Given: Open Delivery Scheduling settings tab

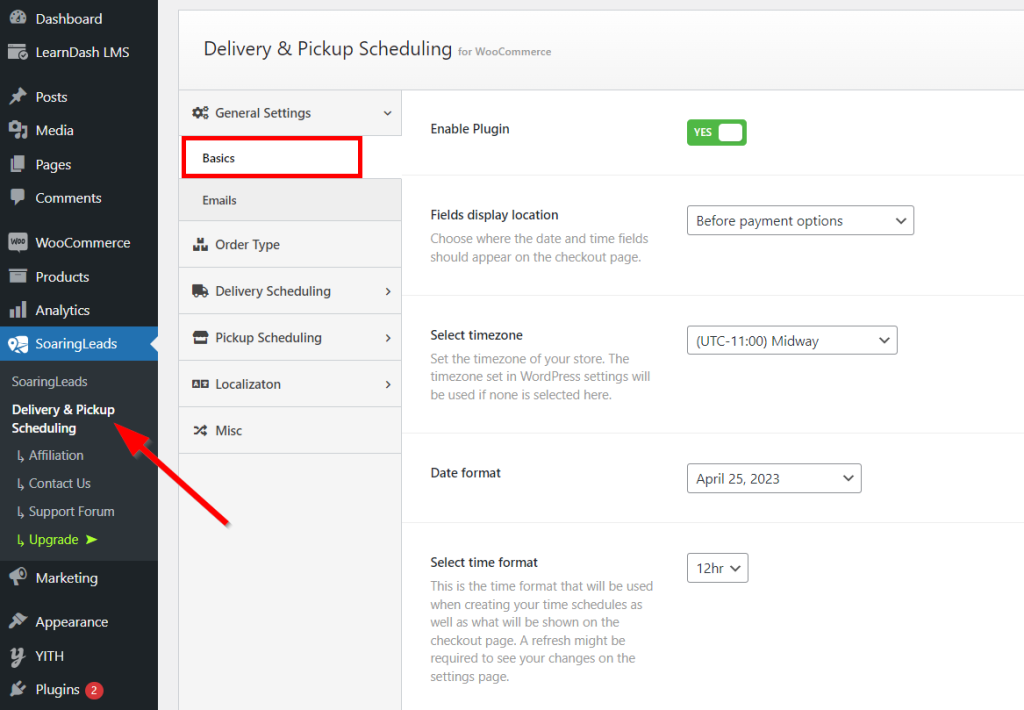Looking at the screenshot, I should [290, 291].
